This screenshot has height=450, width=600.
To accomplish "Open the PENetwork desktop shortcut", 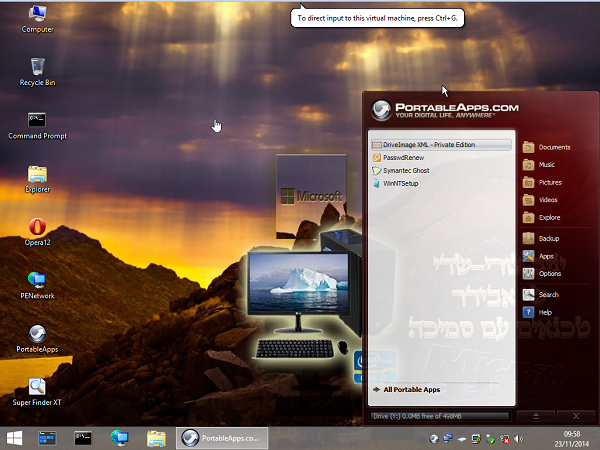I will (38, 285).
